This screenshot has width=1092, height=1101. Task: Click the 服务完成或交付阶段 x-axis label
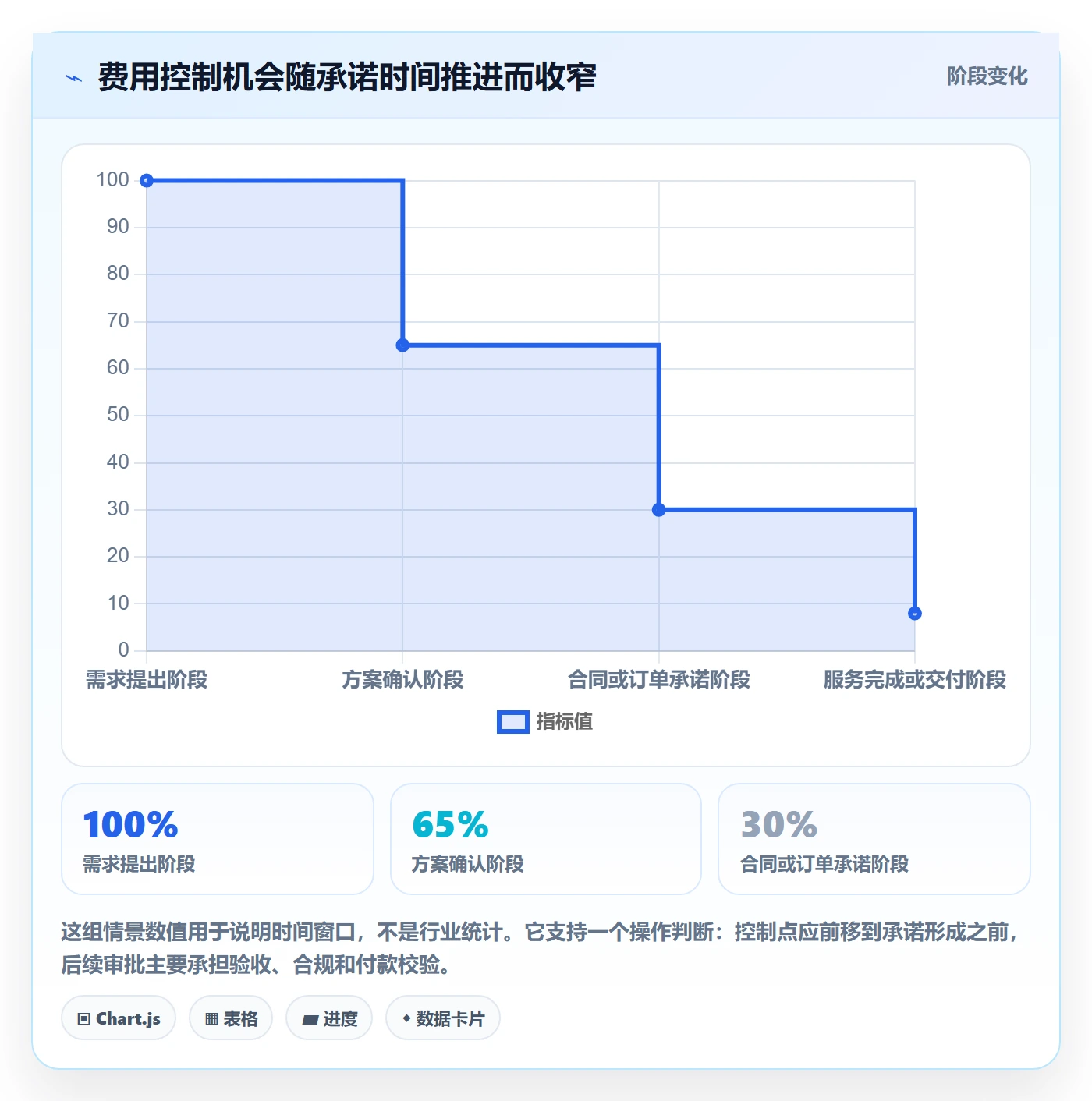915,680
